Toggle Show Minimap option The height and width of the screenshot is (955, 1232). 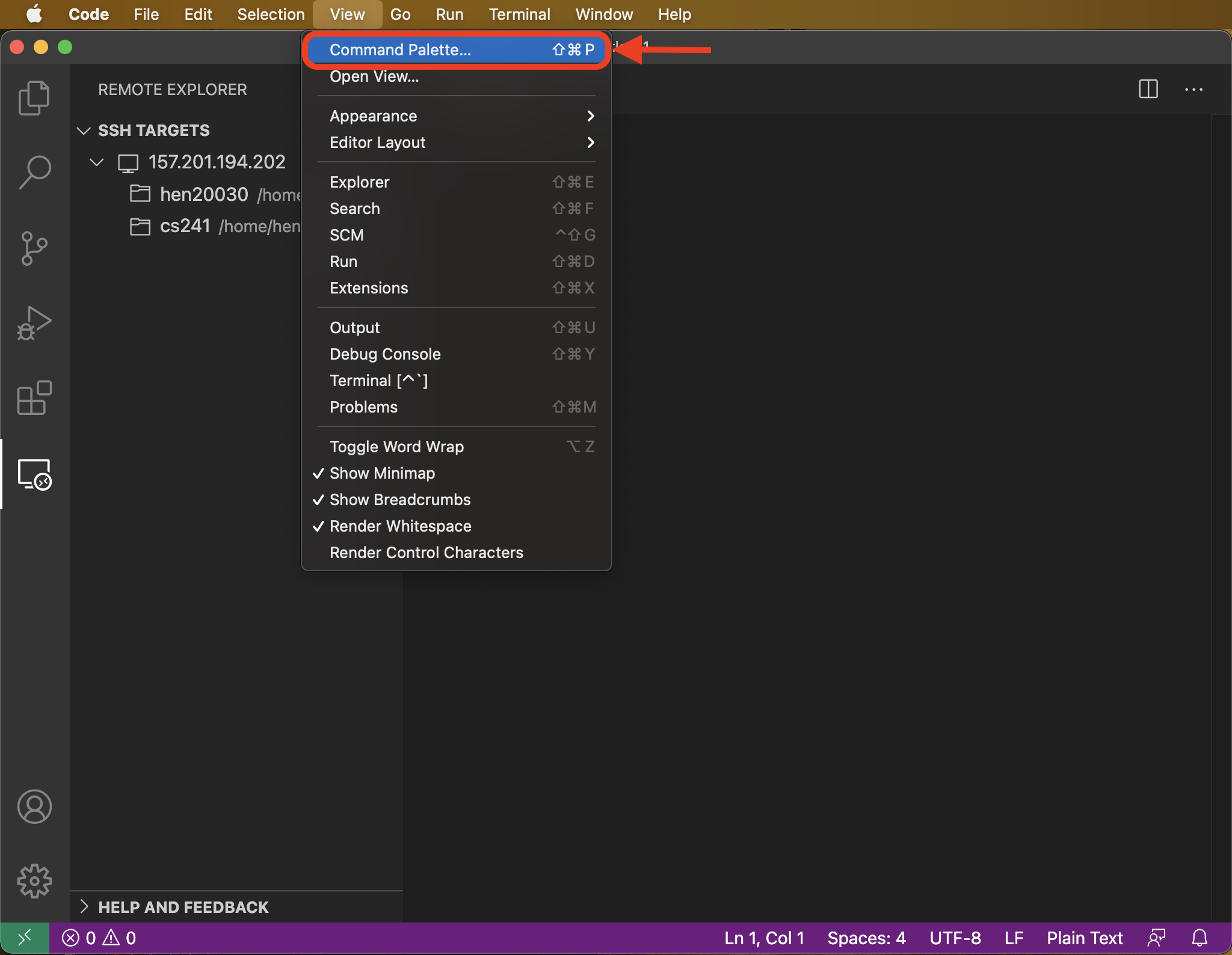coord(383,473)
